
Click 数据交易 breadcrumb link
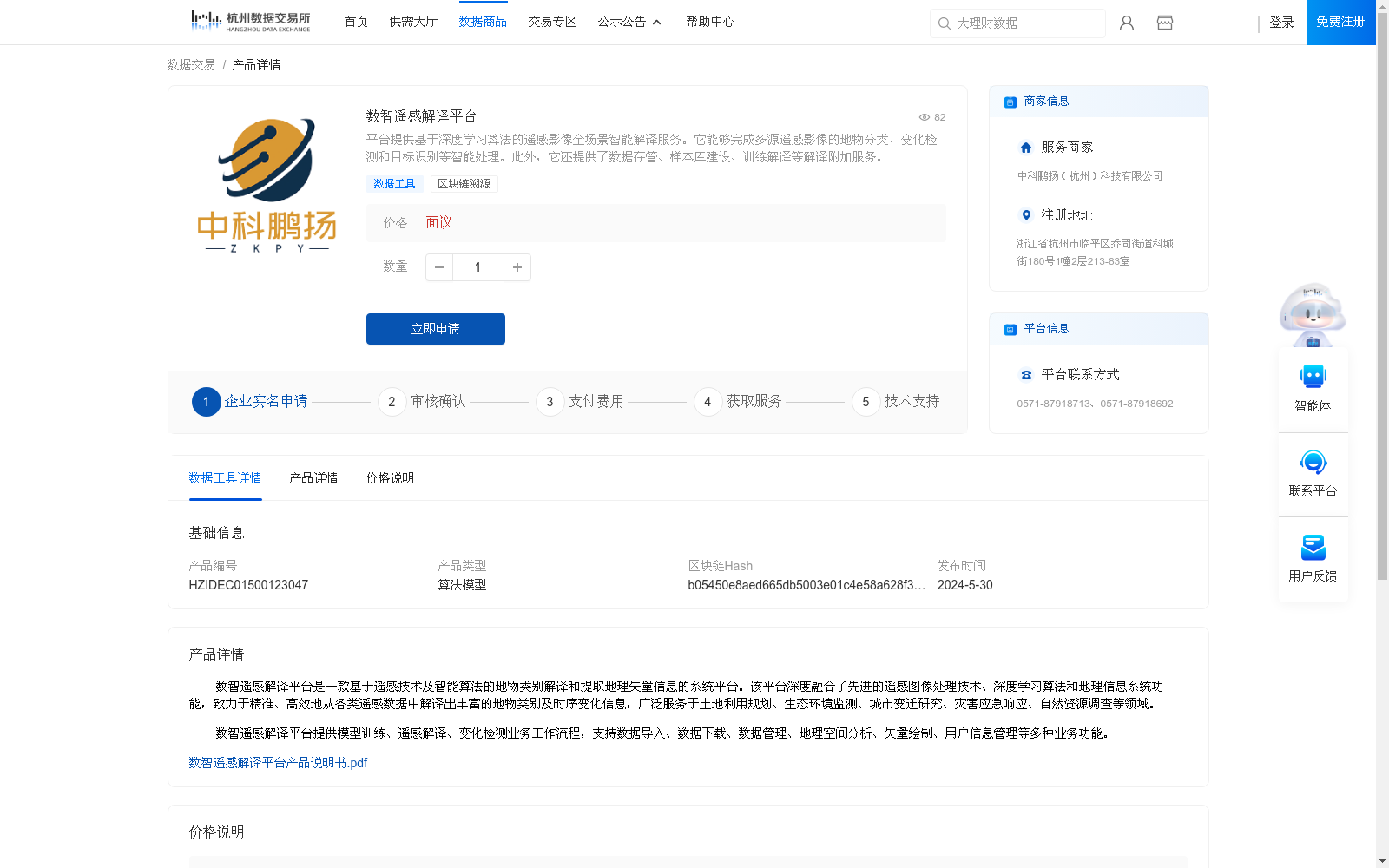pyautogui.click(x=191, y=65)
